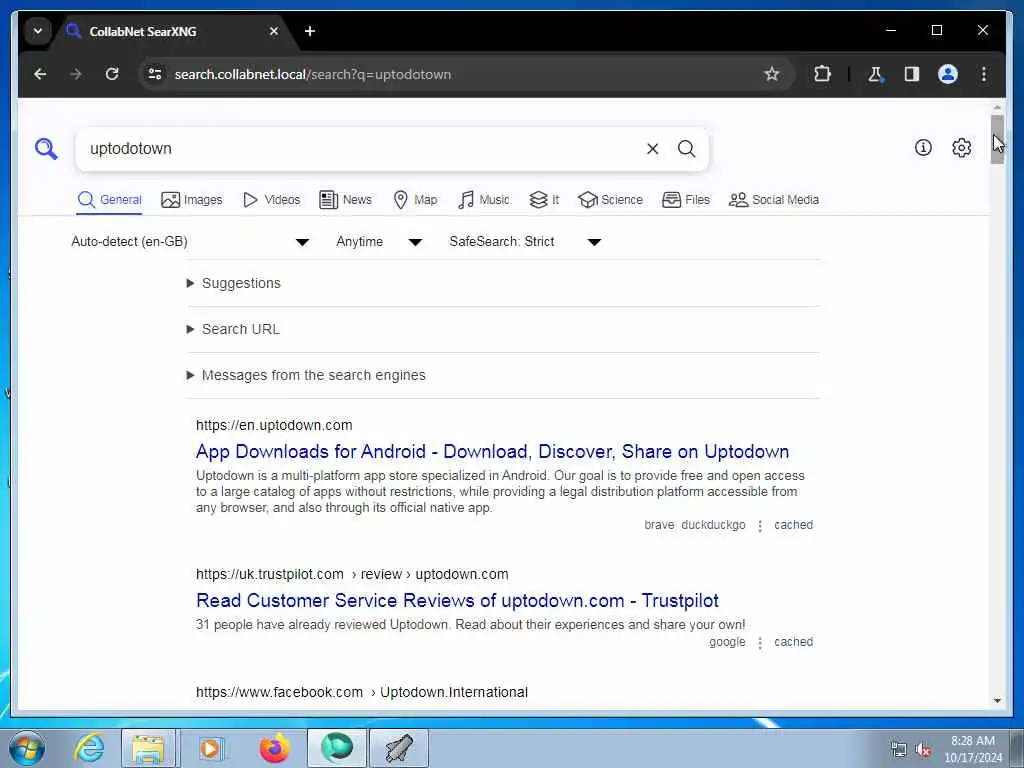
Task: Open cached copy of Trustpilot result
Action: coord(793,642)
